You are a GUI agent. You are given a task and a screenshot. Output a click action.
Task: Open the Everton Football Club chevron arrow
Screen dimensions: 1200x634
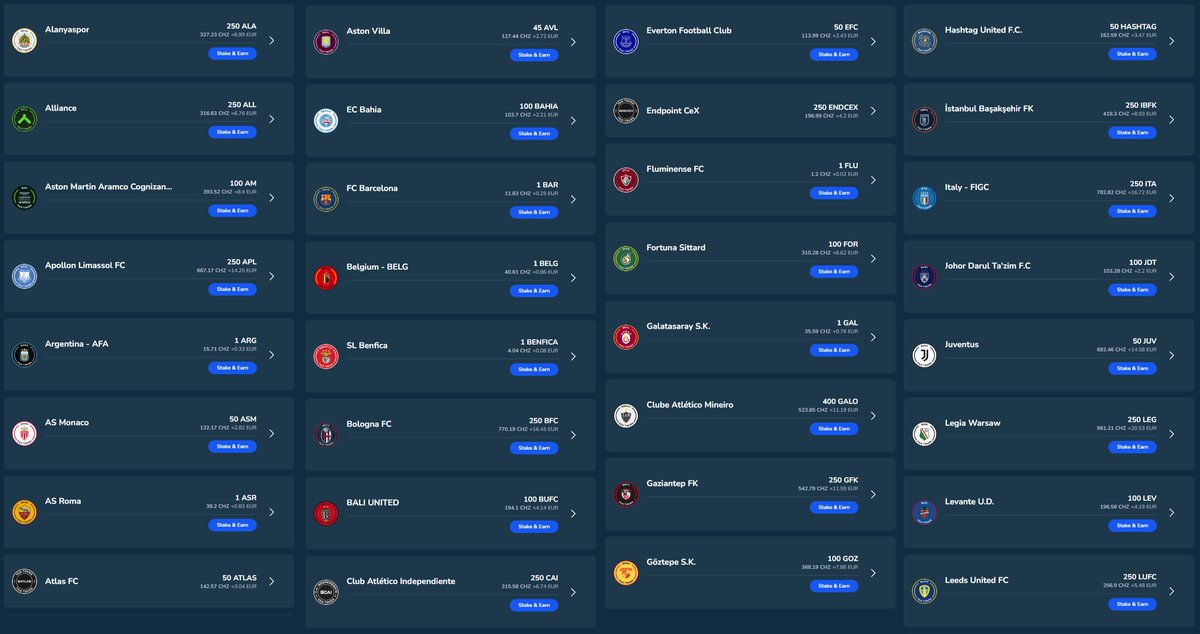[873, 42]
